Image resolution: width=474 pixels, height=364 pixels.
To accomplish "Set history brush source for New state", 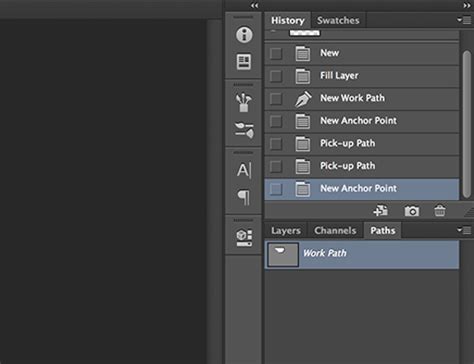I will click(x=276, y=53).
